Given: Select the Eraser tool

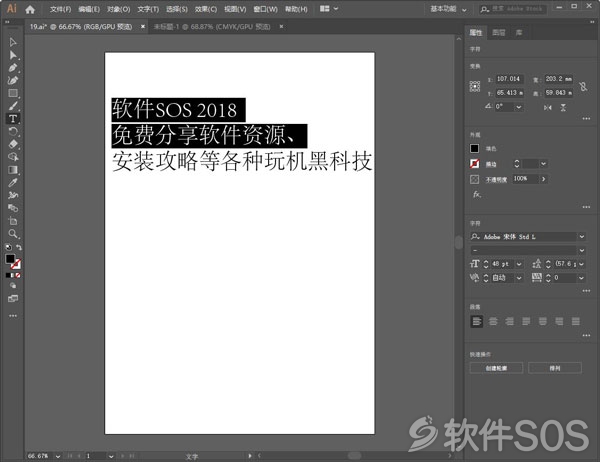Looking at the screenshot, I should pos(13,144).
